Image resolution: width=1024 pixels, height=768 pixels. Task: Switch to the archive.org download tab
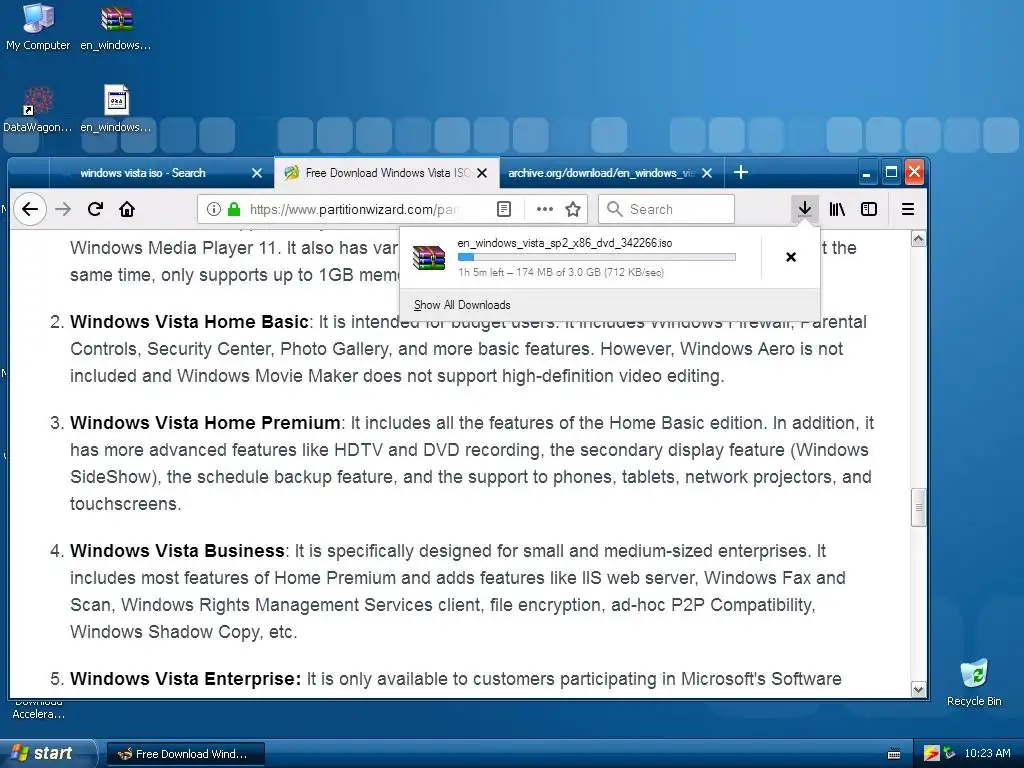click(601, 173)
